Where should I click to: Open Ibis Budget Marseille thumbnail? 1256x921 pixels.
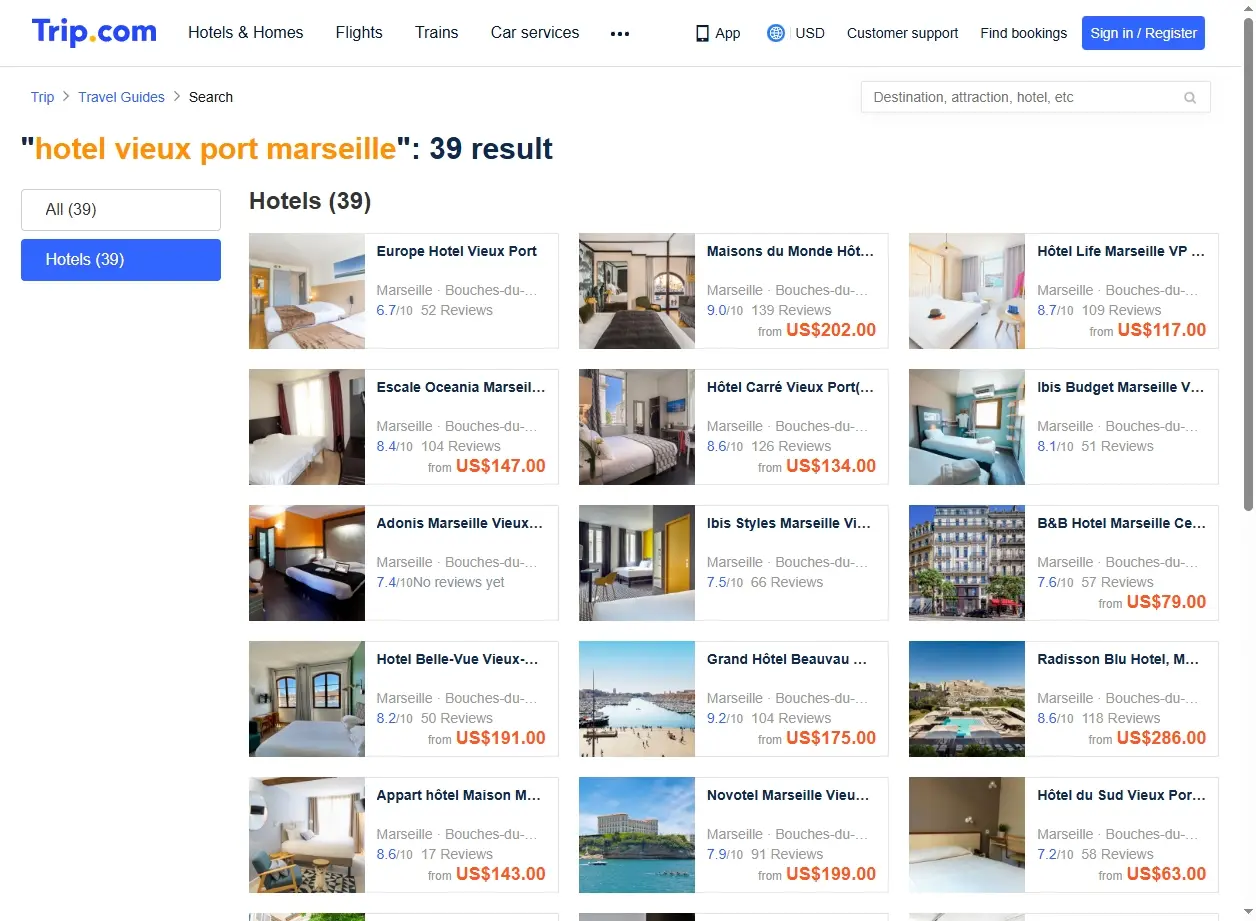click(x=967, y=427)
